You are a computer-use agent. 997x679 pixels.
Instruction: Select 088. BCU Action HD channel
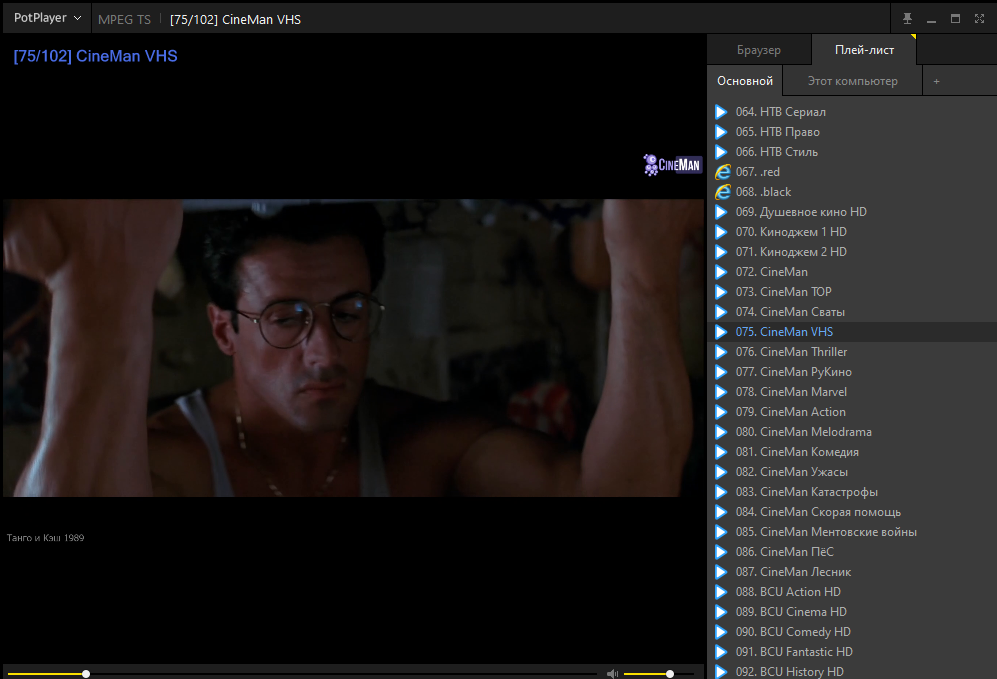(x=788, y=592)
